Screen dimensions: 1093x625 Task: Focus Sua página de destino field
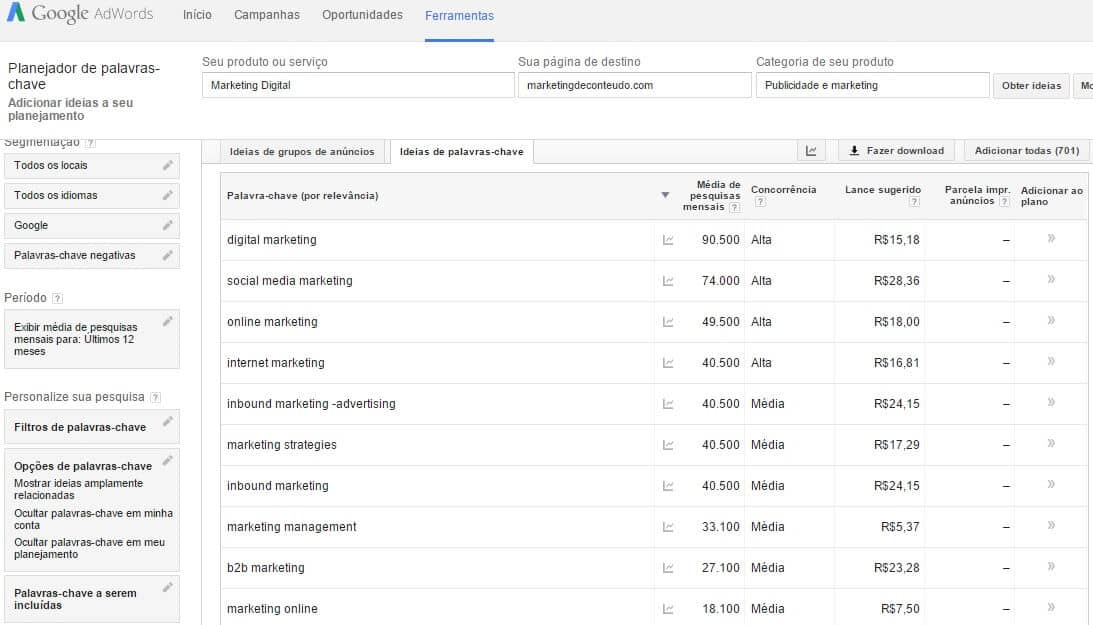coord(634,85)
